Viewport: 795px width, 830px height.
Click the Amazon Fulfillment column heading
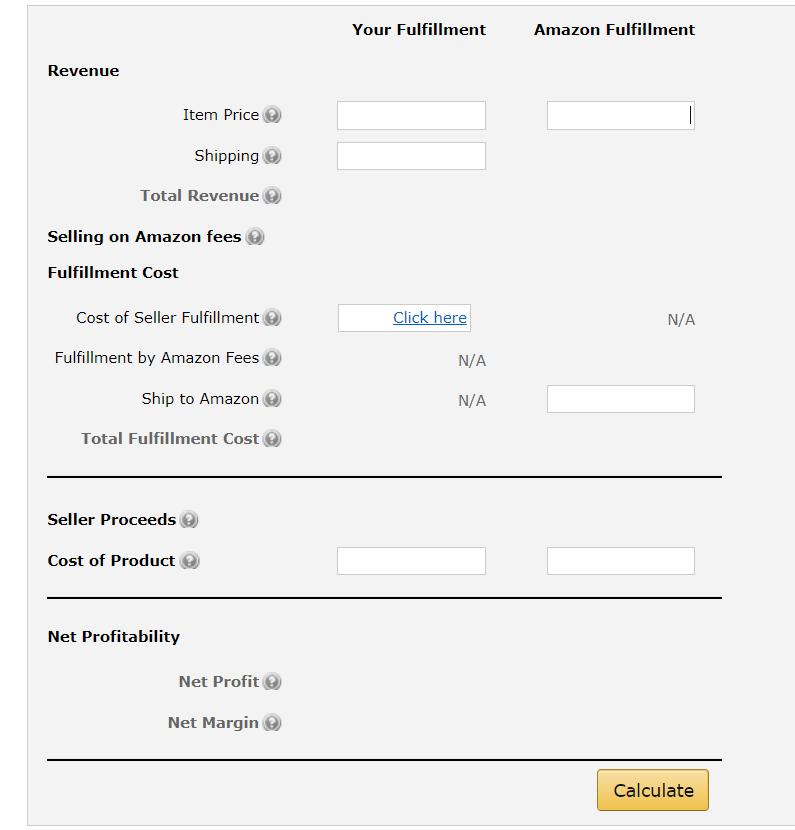(x=614, y=30)
